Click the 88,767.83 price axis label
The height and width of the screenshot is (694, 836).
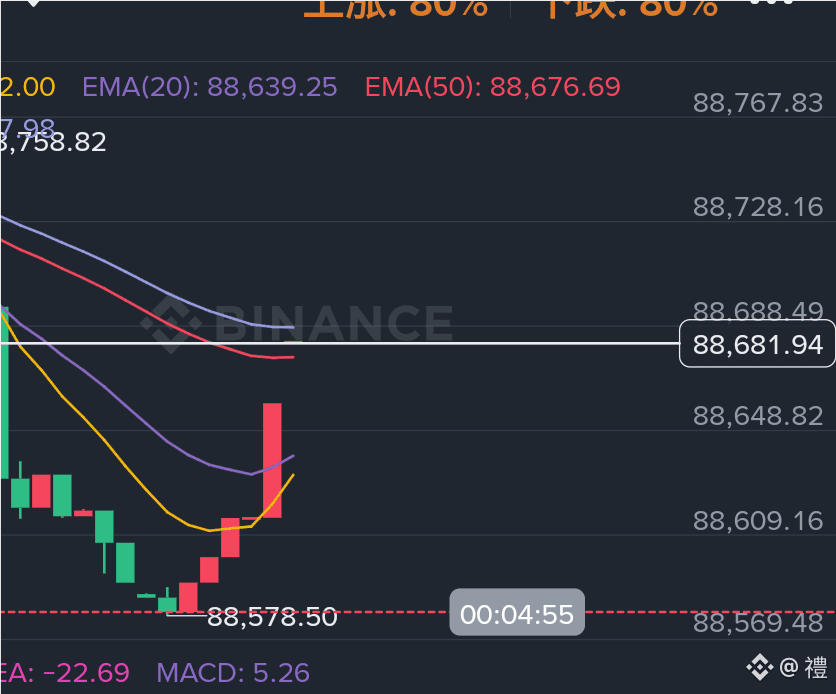click(x=758, y=103)
